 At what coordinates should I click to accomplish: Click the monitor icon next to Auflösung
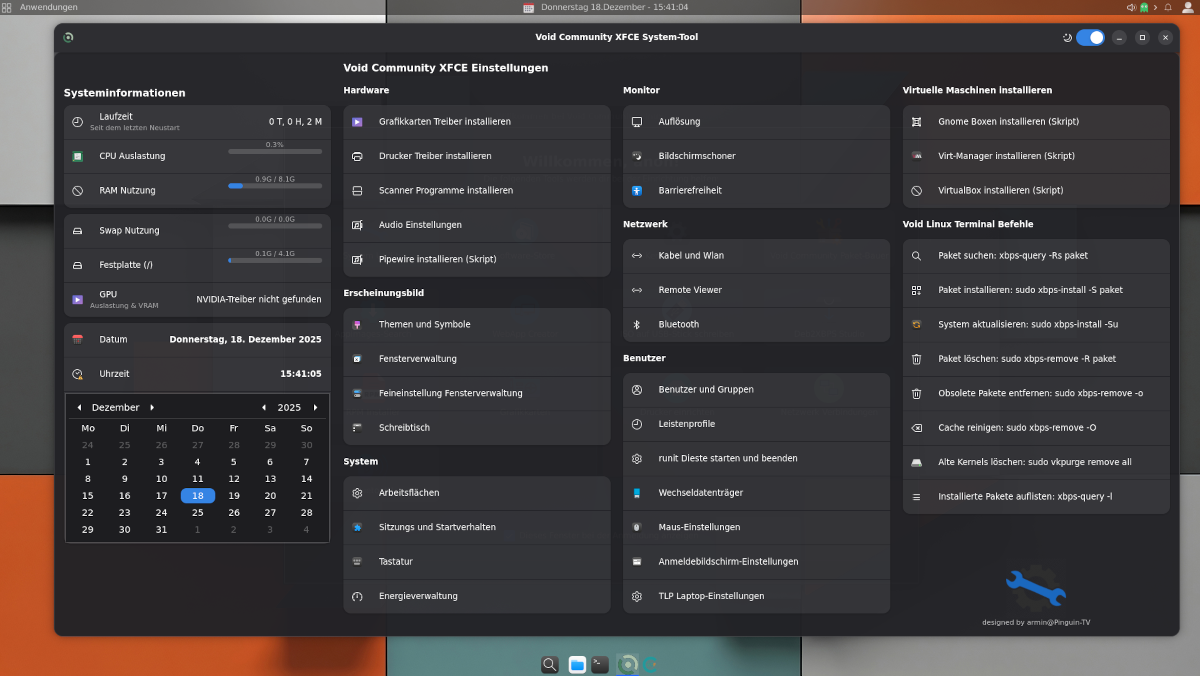[x=637, y=122]
